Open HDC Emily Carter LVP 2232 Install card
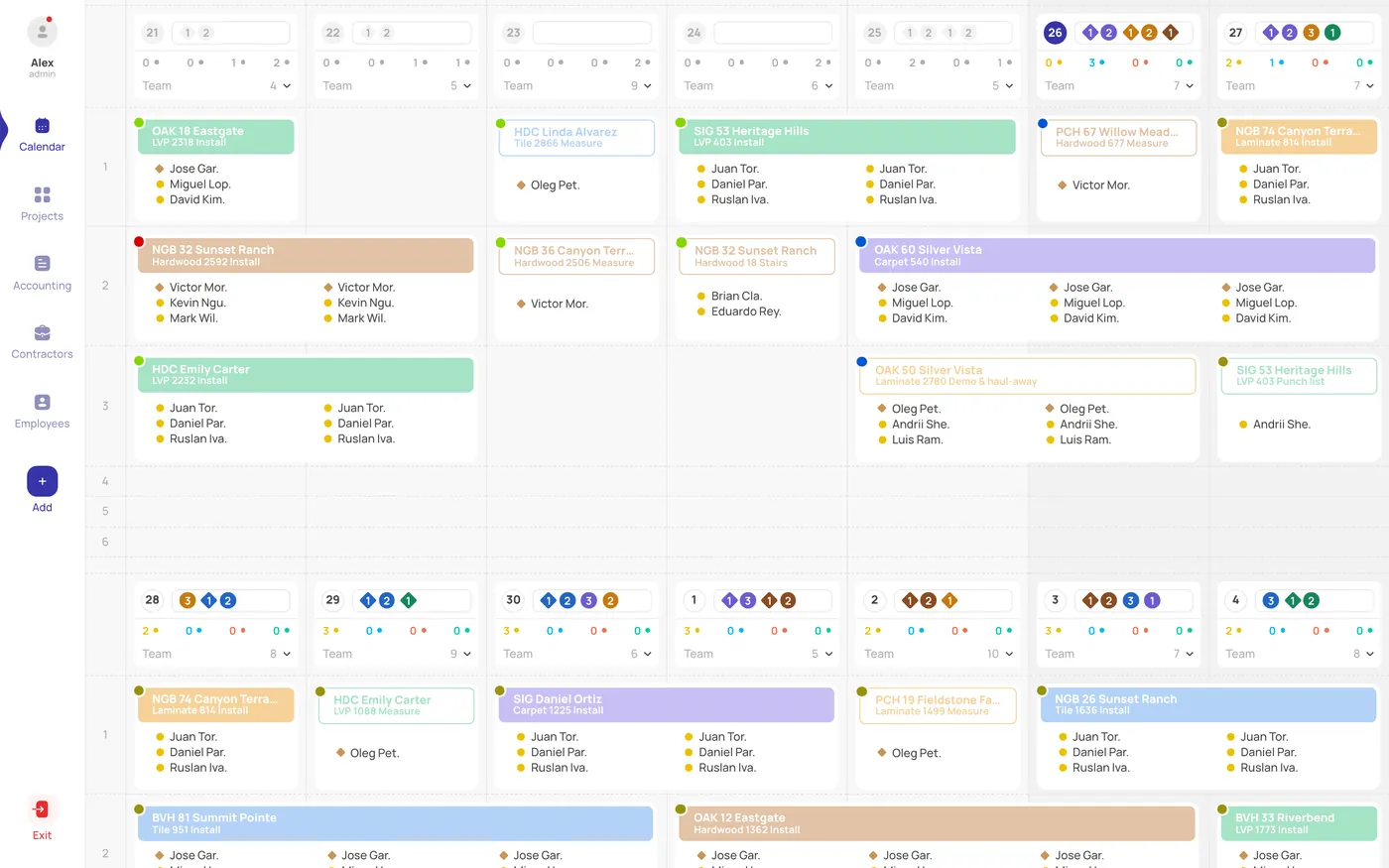The width and height of the screenshot is (1389, 868). pos(306,375)
